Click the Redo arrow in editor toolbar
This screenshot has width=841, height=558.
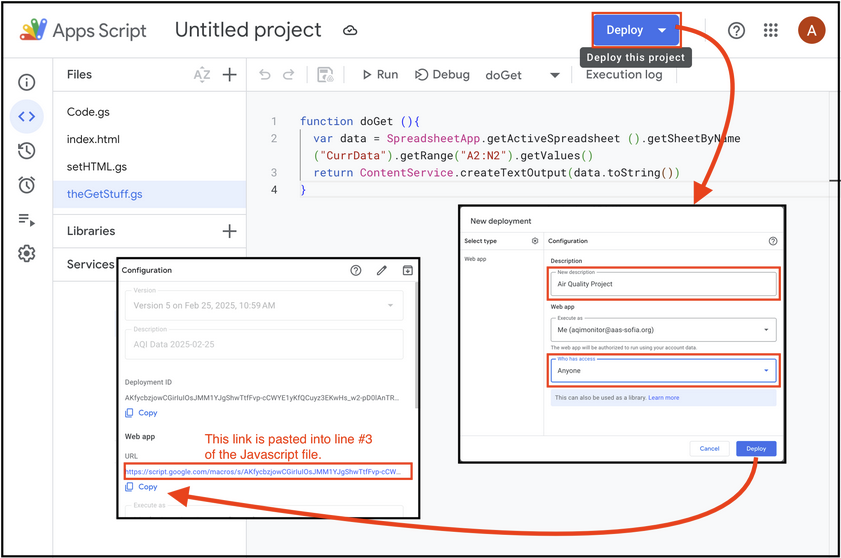[x=289, y=75]
